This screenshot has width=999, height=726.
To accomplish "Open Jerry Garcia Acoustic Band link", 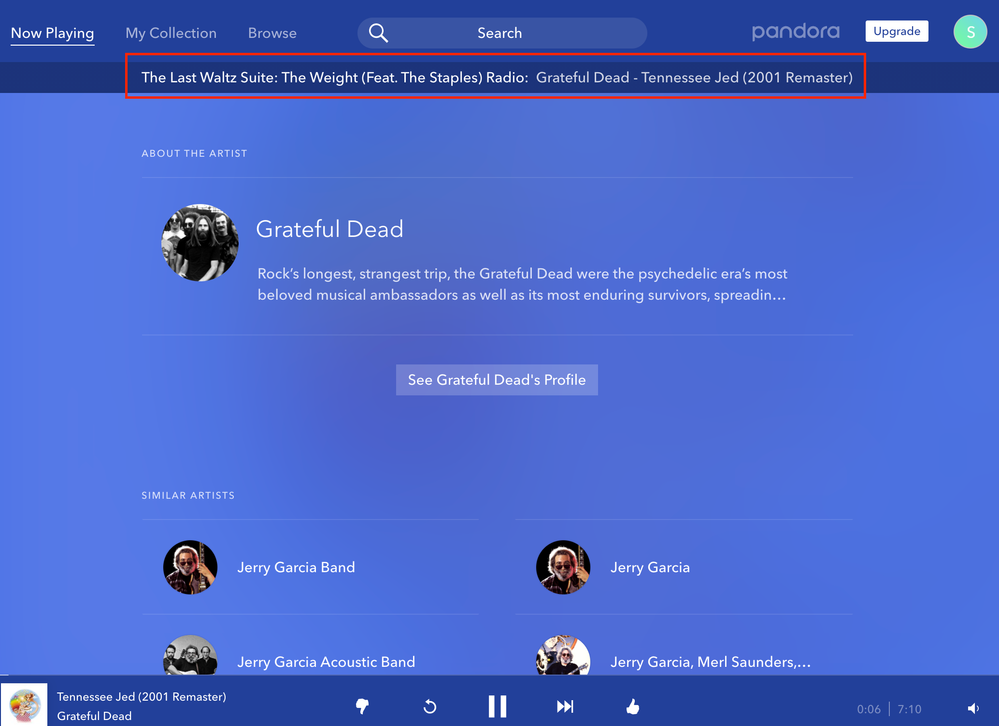I will coord(326,662).
